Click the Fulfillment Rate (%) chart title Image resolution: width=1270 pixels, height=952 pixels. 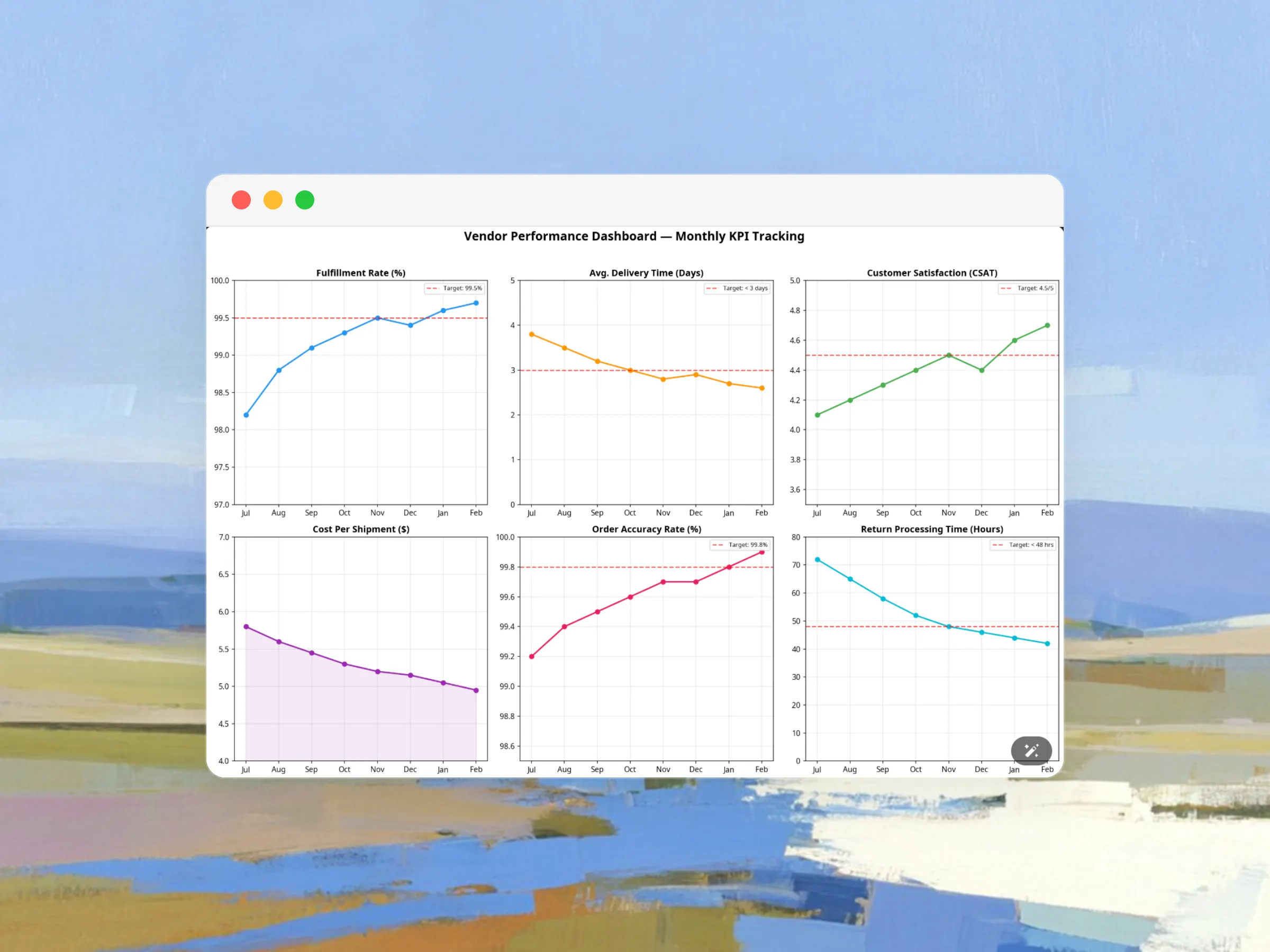(x=360, y=273)
